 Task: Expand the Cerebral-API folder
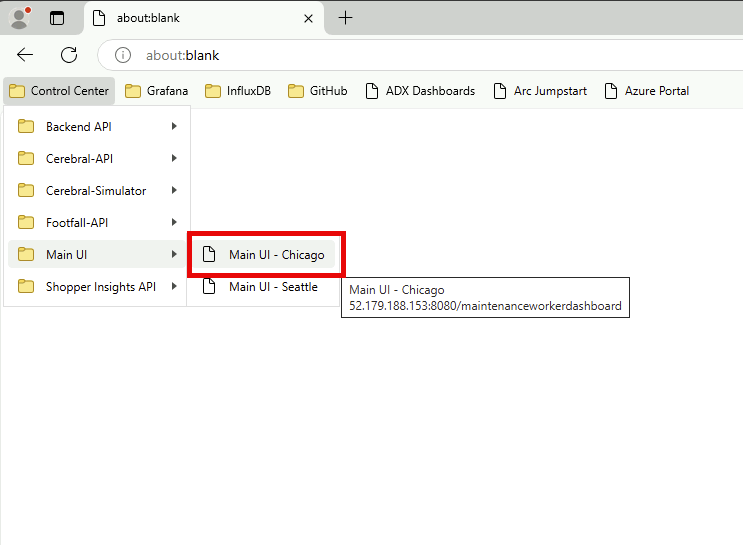pos(97,158)
